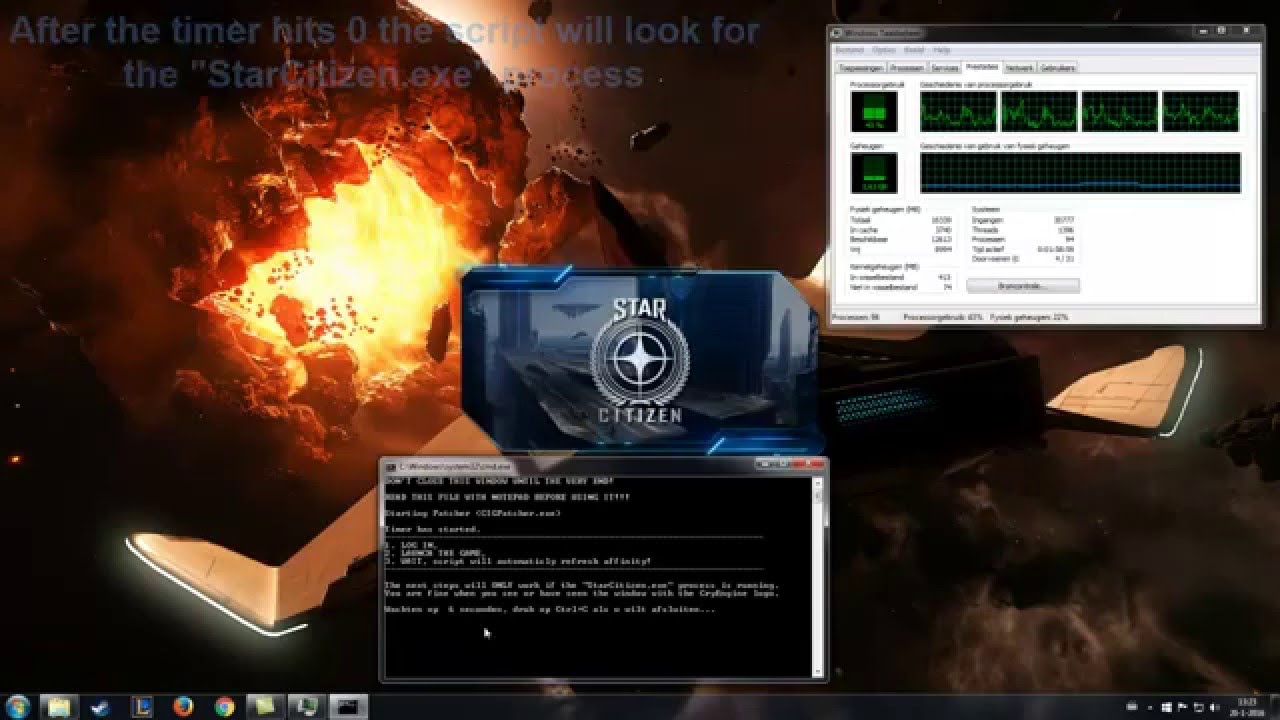Open the blue L taskbar icon
The height and width of the screenshot is (720, 1280).
click(142, 707)
